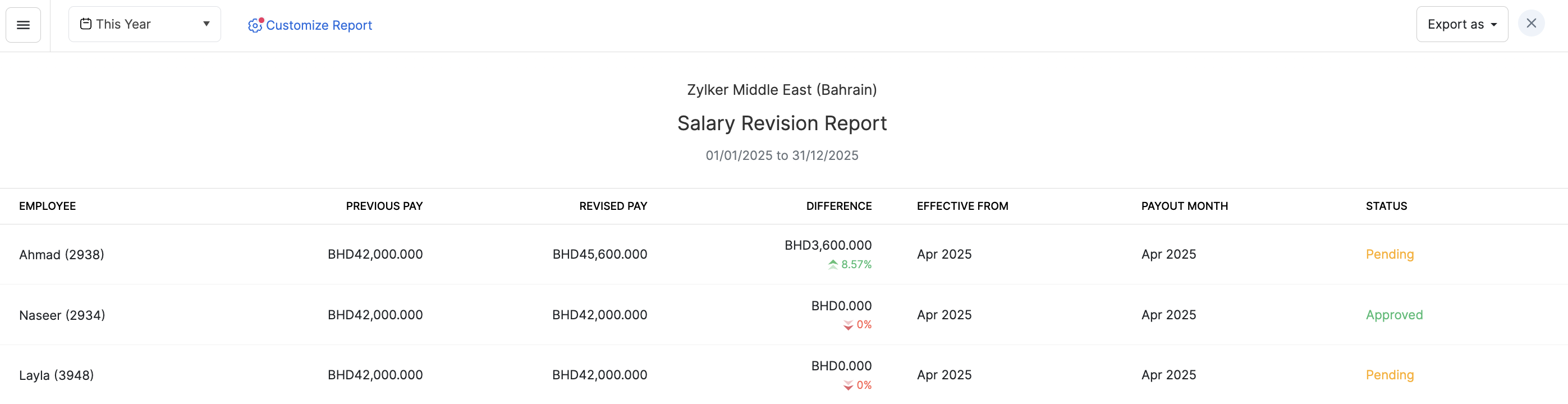Click the Customize Report link

[x=318, y=26]
